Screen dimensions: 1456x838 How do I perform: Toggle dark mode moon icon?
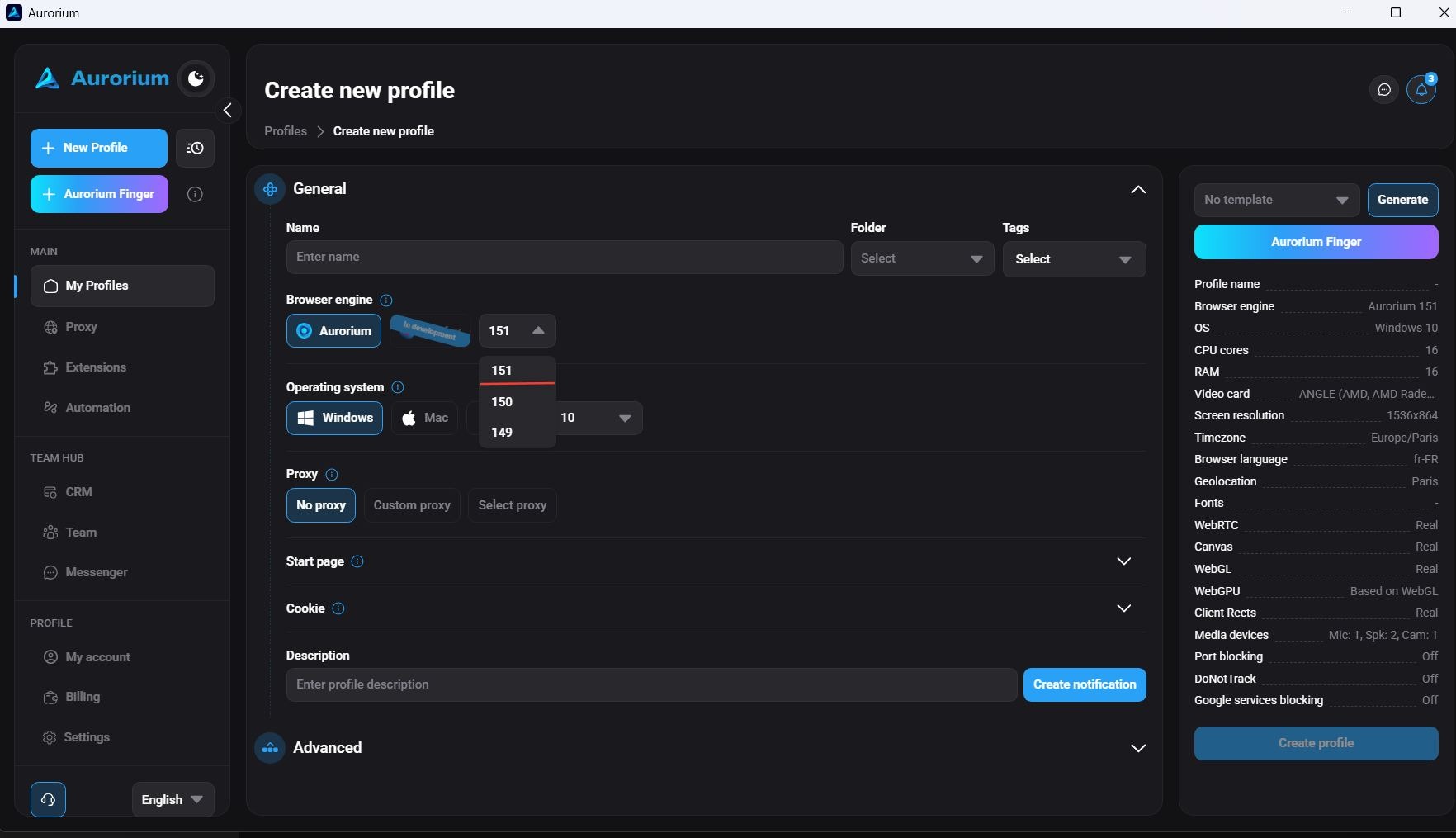click(x=196, y=78)
